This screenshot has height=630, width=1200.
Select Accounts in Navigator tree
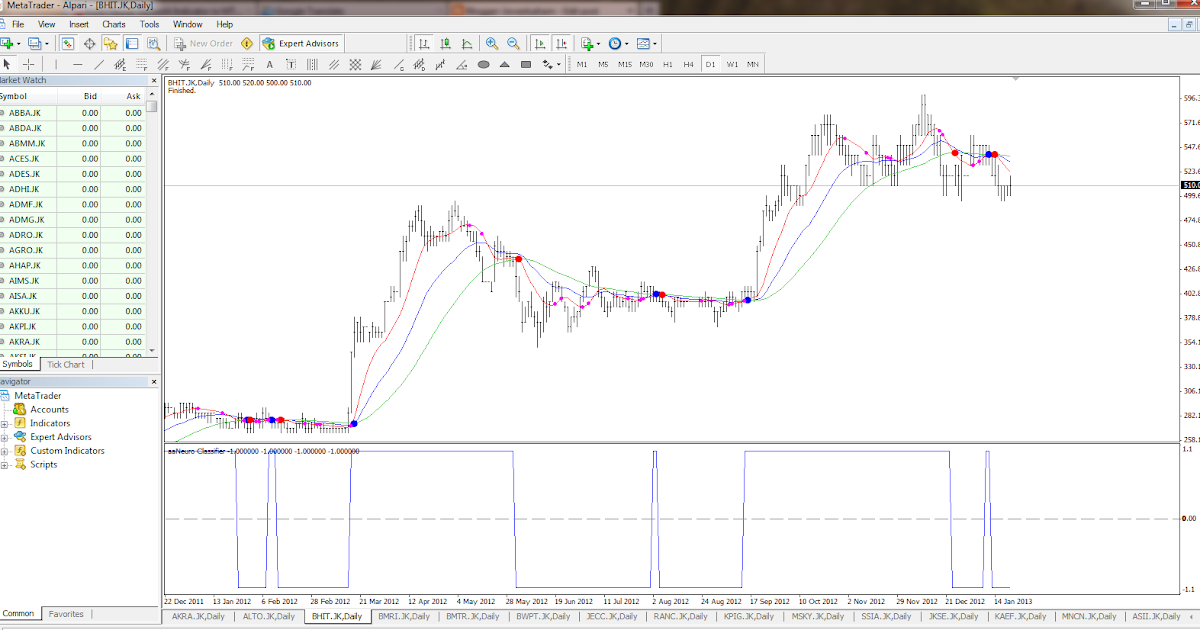pyautogui.click(x=49, y=409)
